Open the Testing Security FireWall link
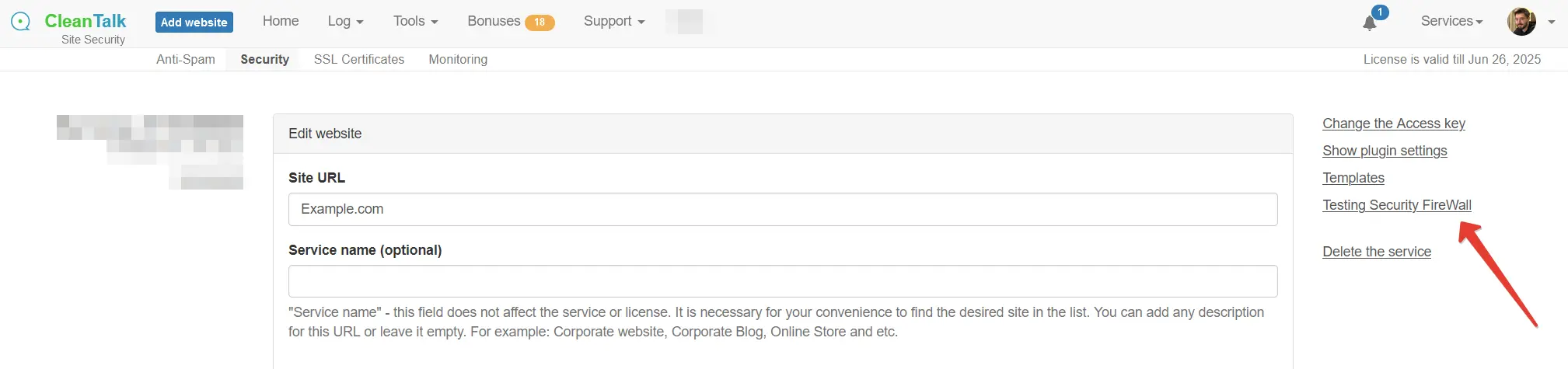The height and width of the screenshot is (369, 1568). click(1396, 205)
